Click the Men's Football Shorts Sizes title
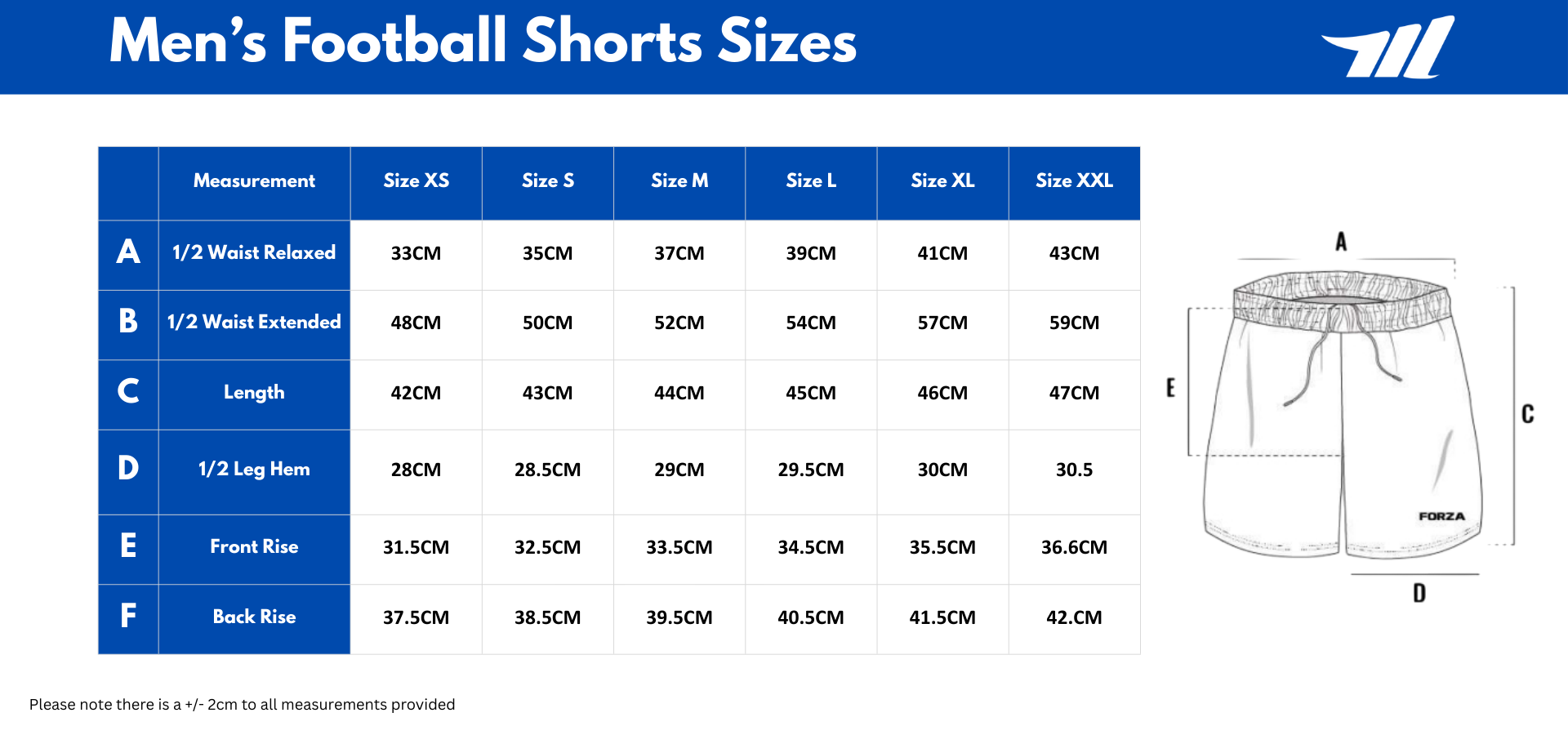This screenshot has height=735, width=1568. pyautogui.click(x=483, y=42)
